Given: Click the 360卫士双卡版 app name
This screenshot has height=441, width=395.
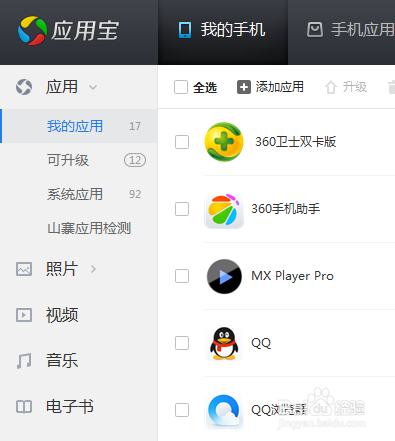Looking at the screenshot, I should click(296, 142).
